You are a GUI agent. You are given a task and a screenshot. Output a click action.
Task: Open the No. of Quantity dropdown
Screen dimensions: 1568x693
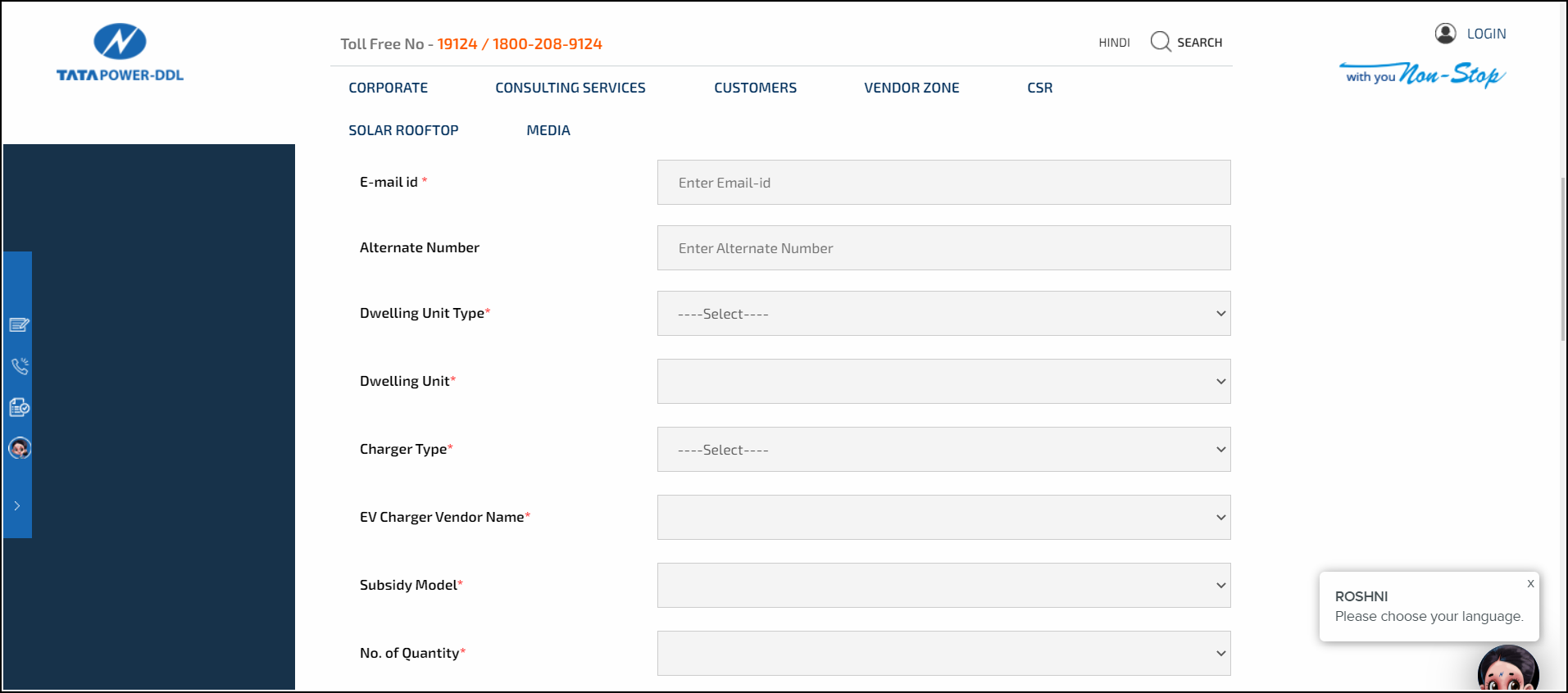click(944, 654)
